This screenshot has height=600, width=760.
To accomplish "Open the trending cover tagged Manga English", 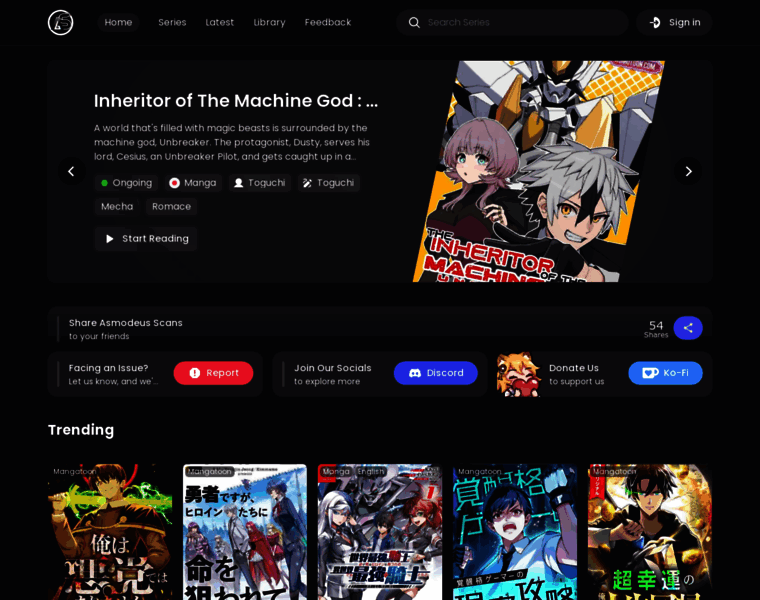I will pos(380,532).
